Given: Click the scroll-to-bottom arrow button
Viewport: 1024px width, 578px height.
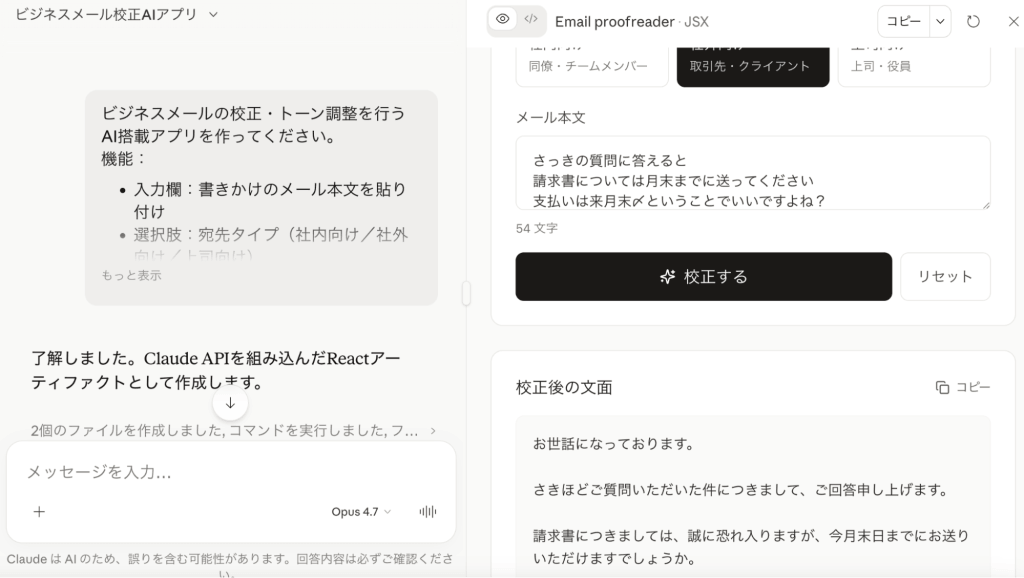Looking at the screenshot, I should click(x=230, y=404).
